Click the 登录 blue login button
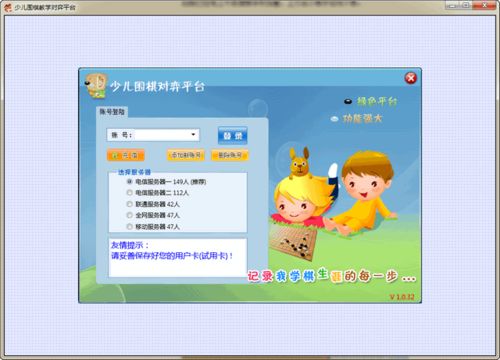 (x=233, y=135)
